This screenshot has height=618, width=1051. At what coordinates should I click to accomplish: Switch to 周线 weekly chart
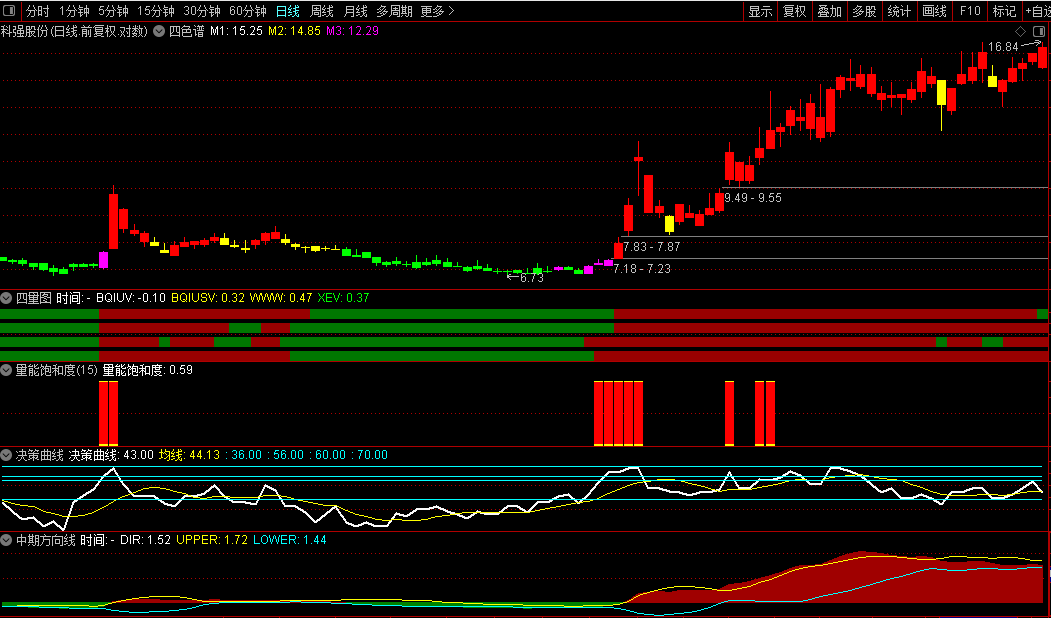coord(321,12)
